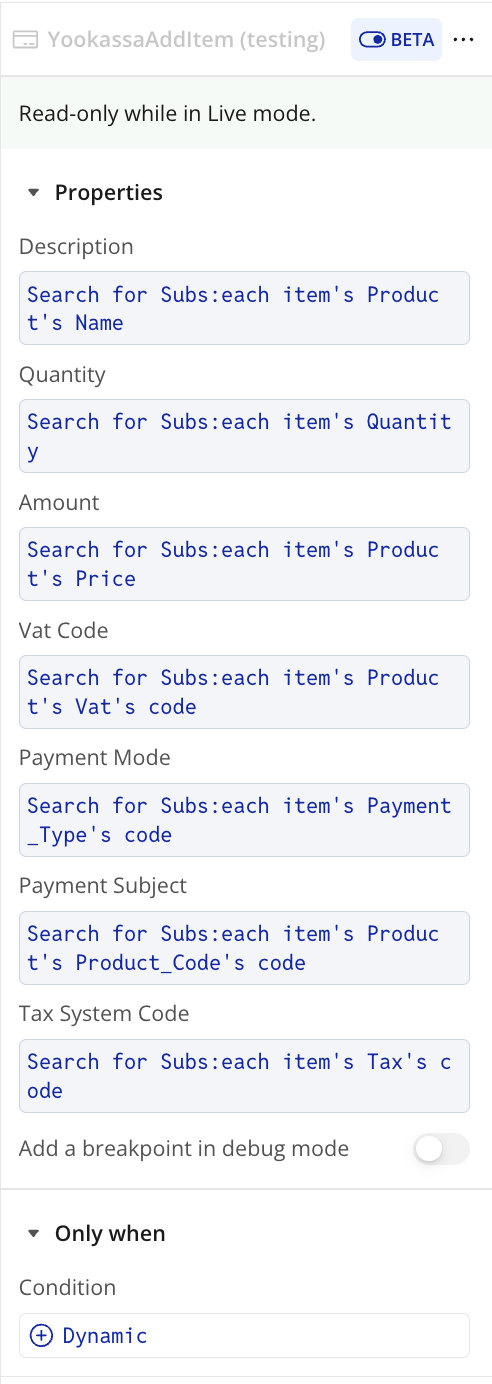Open the Payment Mode expression field
492x1384 pixels.
tap(244, 820)
